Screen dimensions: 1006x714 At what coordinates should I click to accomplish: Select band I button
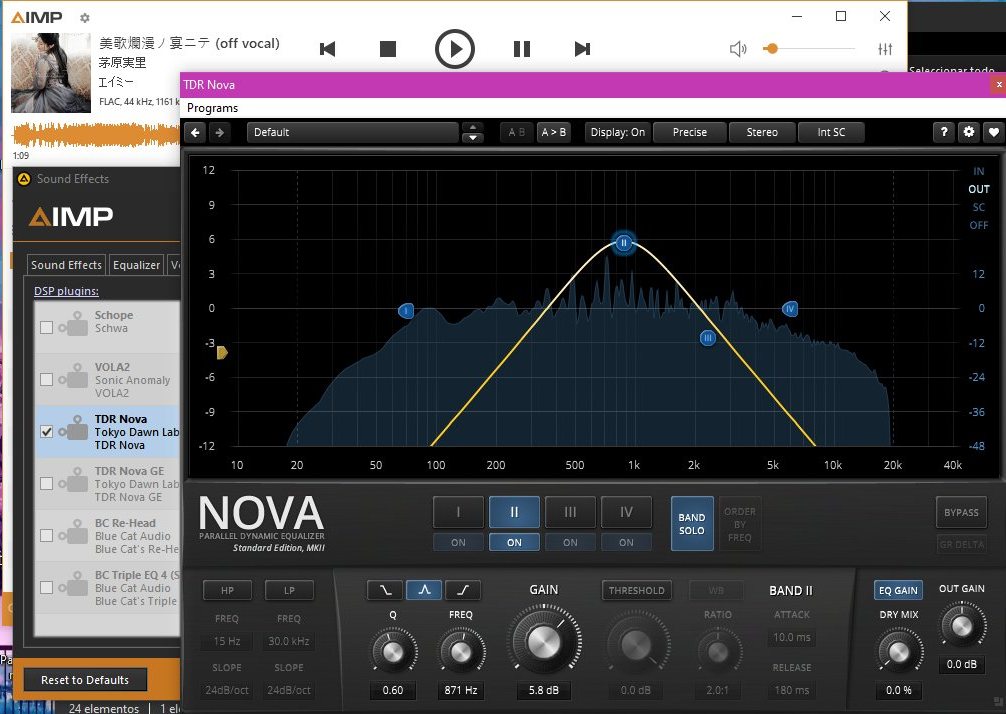coord(458,512)
